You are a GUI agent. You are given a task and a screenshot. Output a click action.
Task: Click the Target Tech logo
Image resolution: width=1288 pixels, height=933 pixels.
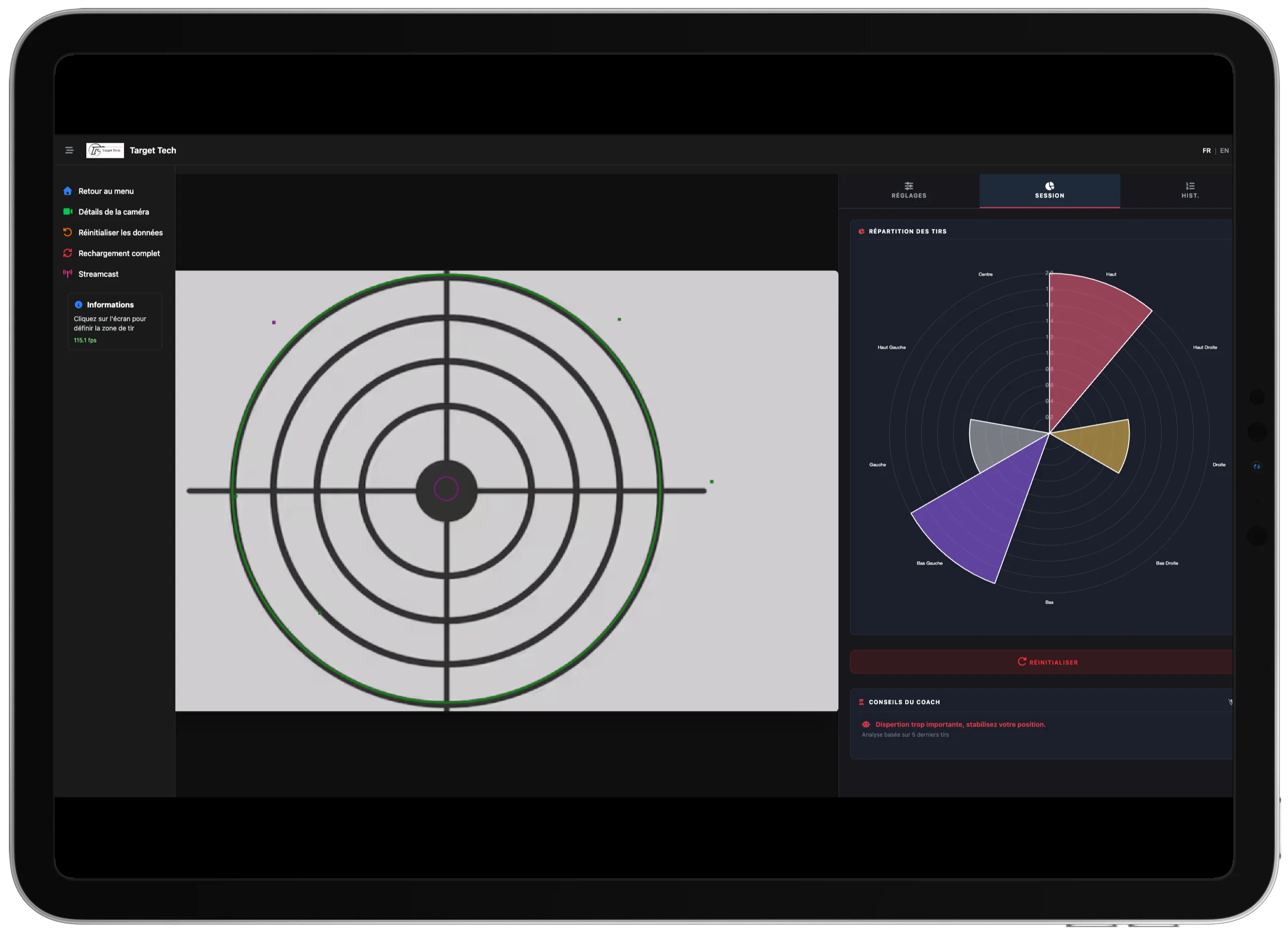click(105, 150)
